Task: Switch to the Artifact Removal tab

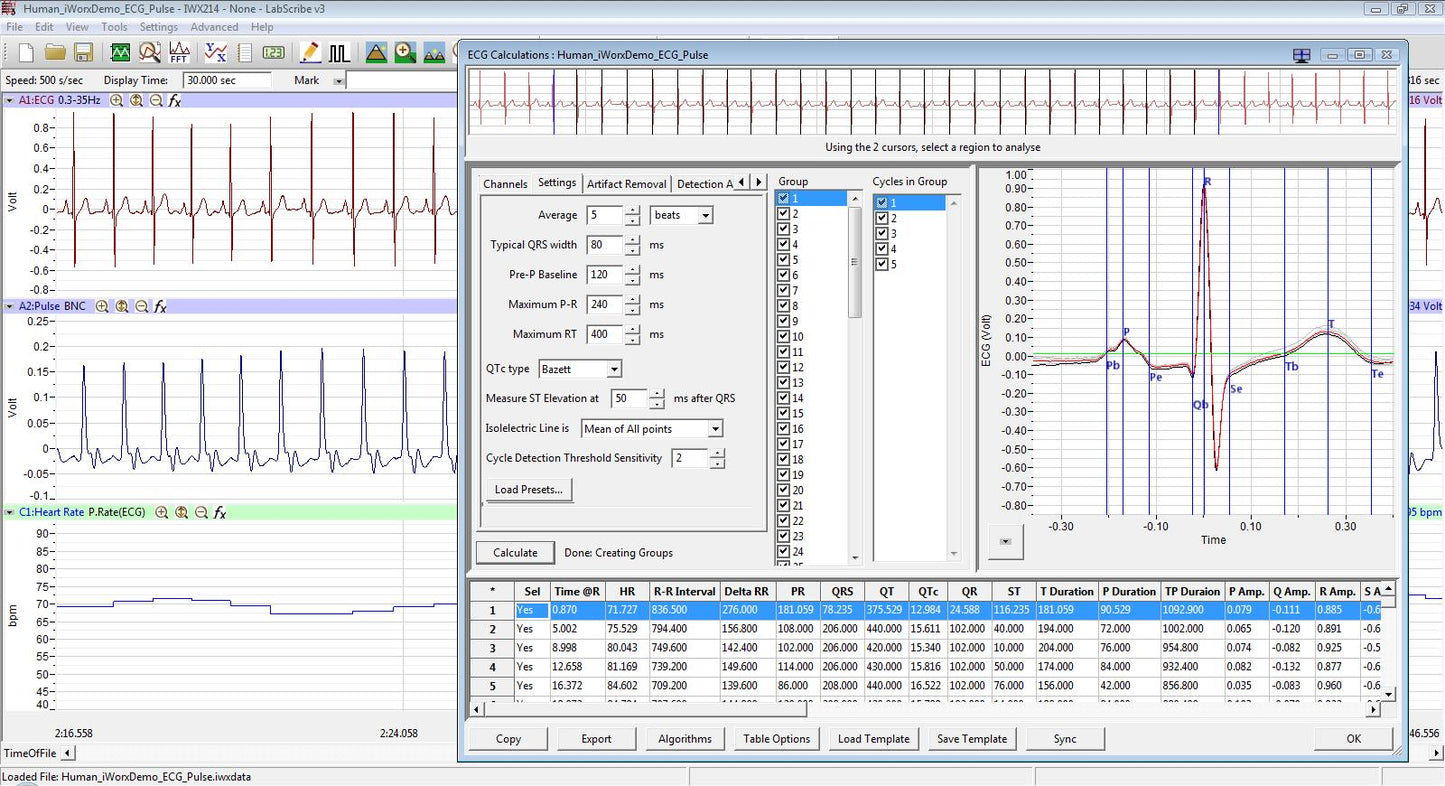Action: click(x=626, y=184)
